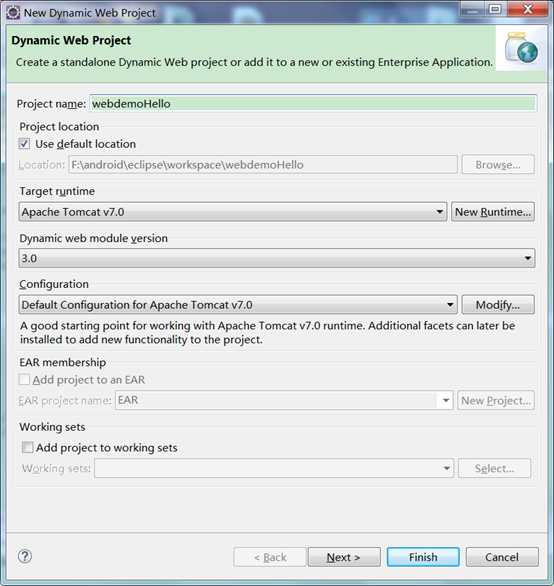This screenshot has width=554, height=586.
Task: Close the New Dynamic Web Project dialog
Action: [x=527, y=9]
